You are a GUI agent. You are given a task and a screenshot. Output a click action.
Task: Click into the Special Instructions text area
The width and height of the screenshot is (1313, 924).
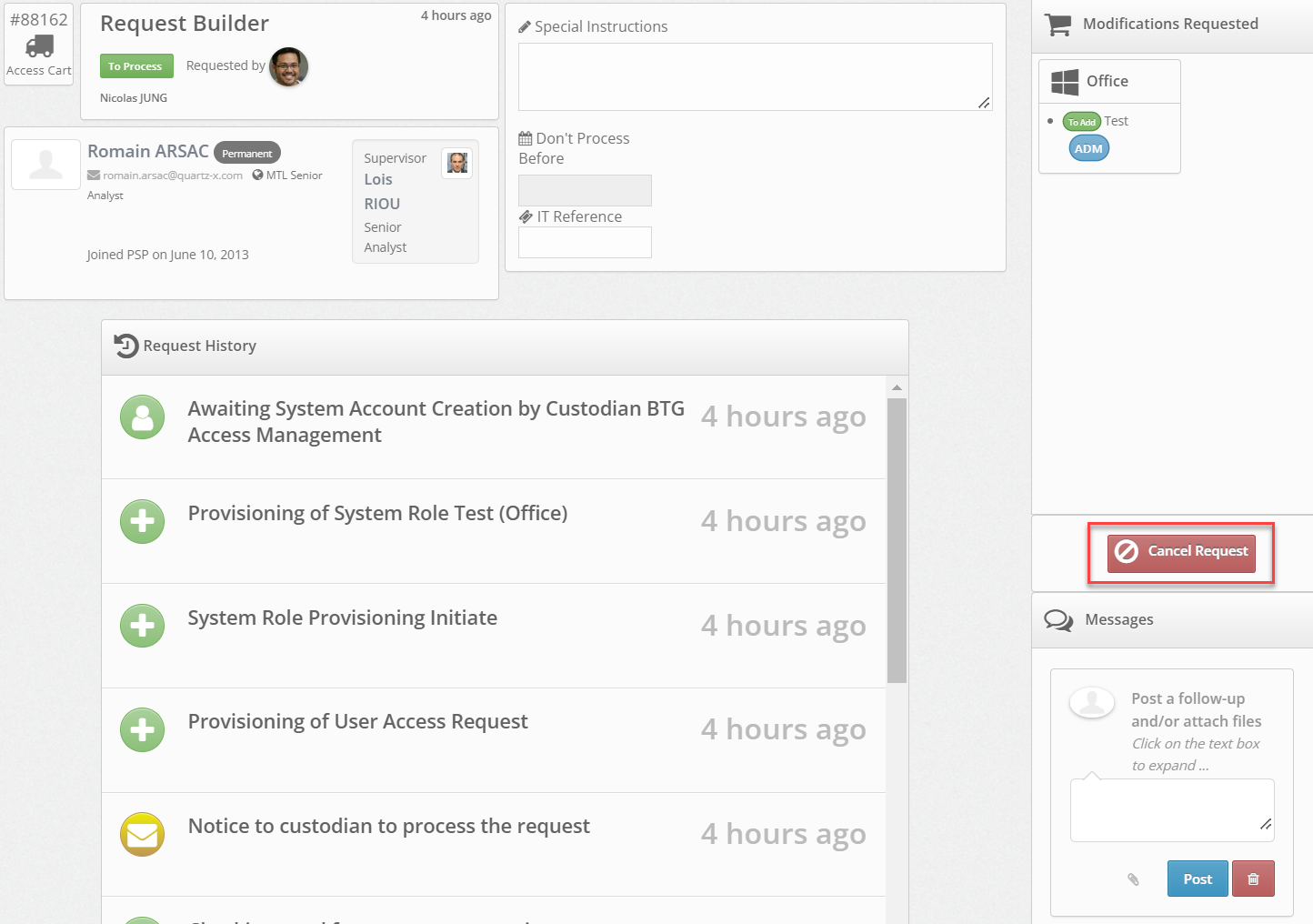click(755, 76)
